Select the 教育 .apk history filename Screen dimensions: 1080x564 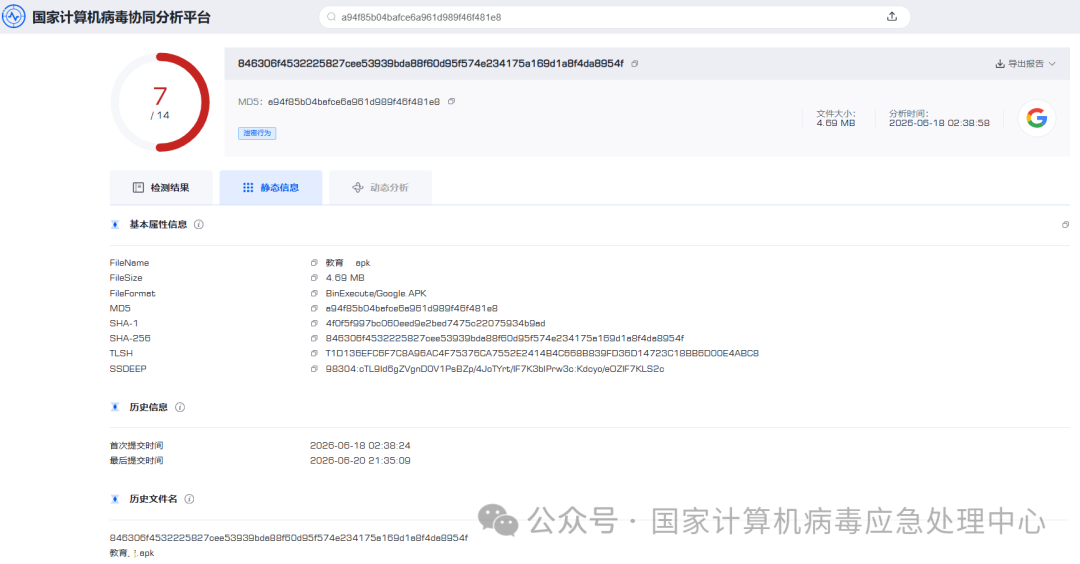(132, 553)
